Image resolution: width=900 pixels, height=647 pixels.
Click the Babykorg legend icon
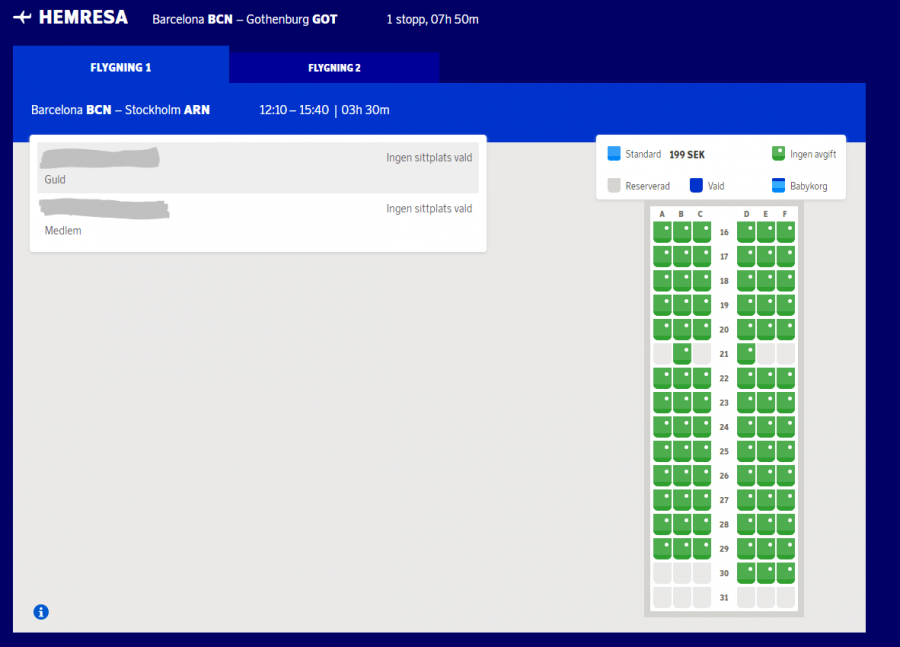[x=778, y=186]
